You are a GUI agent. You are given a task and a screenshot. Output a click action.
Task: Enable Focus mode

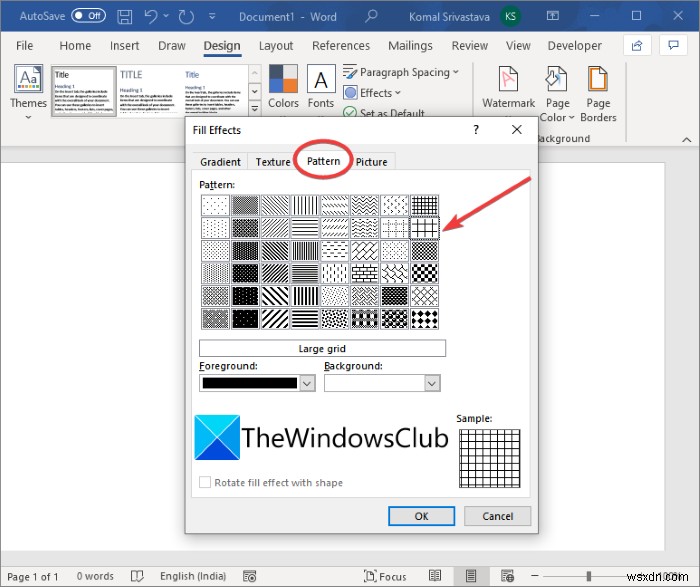point(384,576)
